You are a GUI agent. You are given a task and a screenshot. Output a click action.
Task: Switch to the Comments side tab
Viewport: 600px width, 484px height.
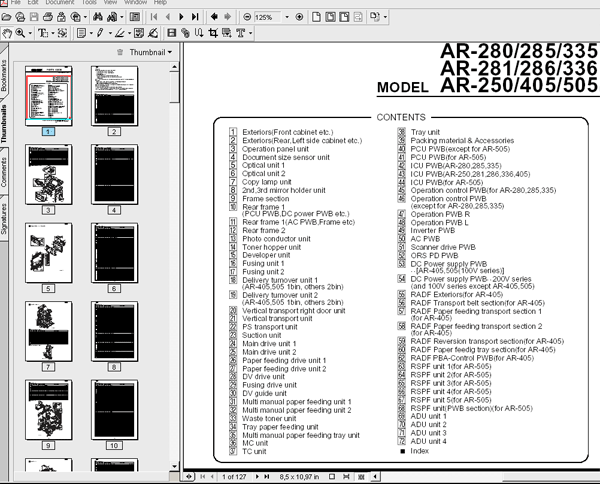pyautogui.click(x=5, y=171)
